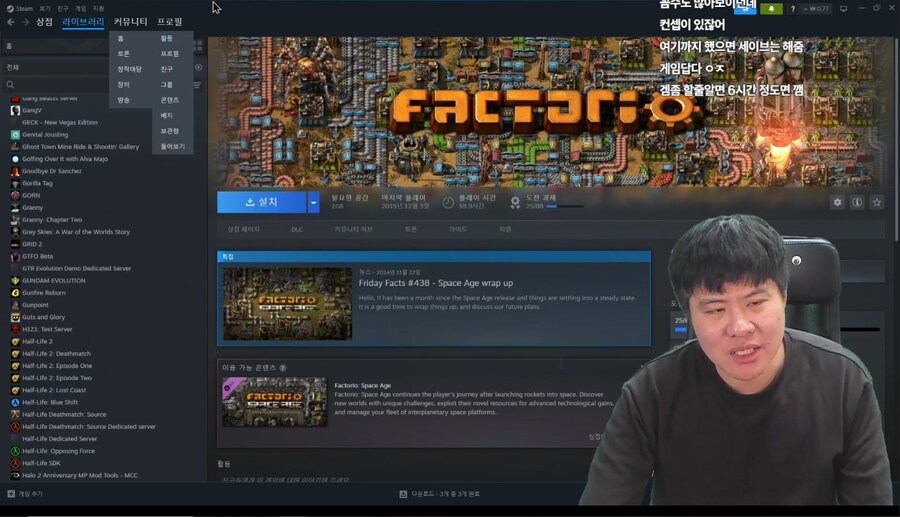900x517 pixels.
Task: Click the main page vertical scrollbar
Action: pyautogui.click(x=897, y=138)
